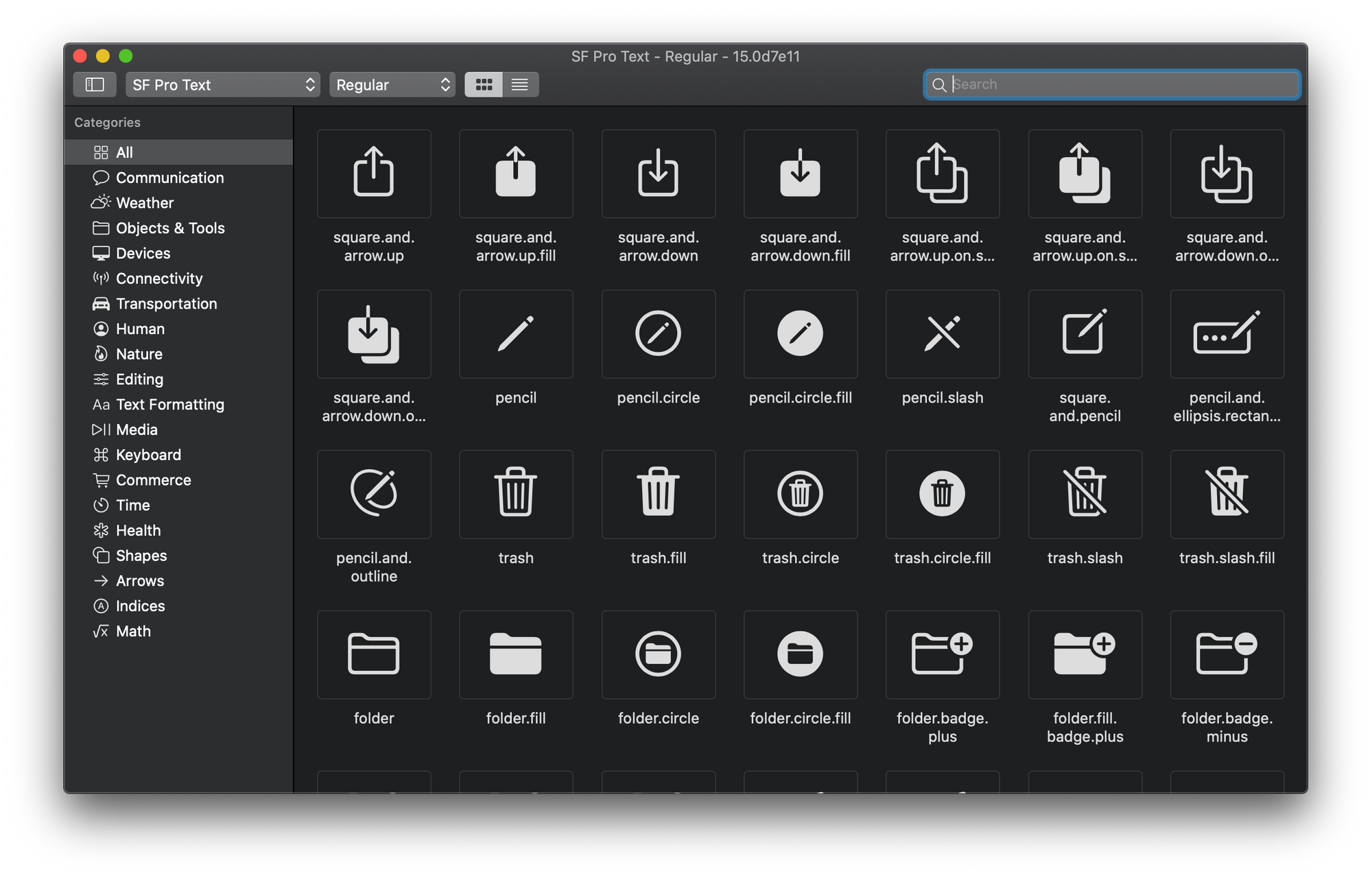Select the square.and.arrow.up.on.square outline symbol

click(943, 174)
